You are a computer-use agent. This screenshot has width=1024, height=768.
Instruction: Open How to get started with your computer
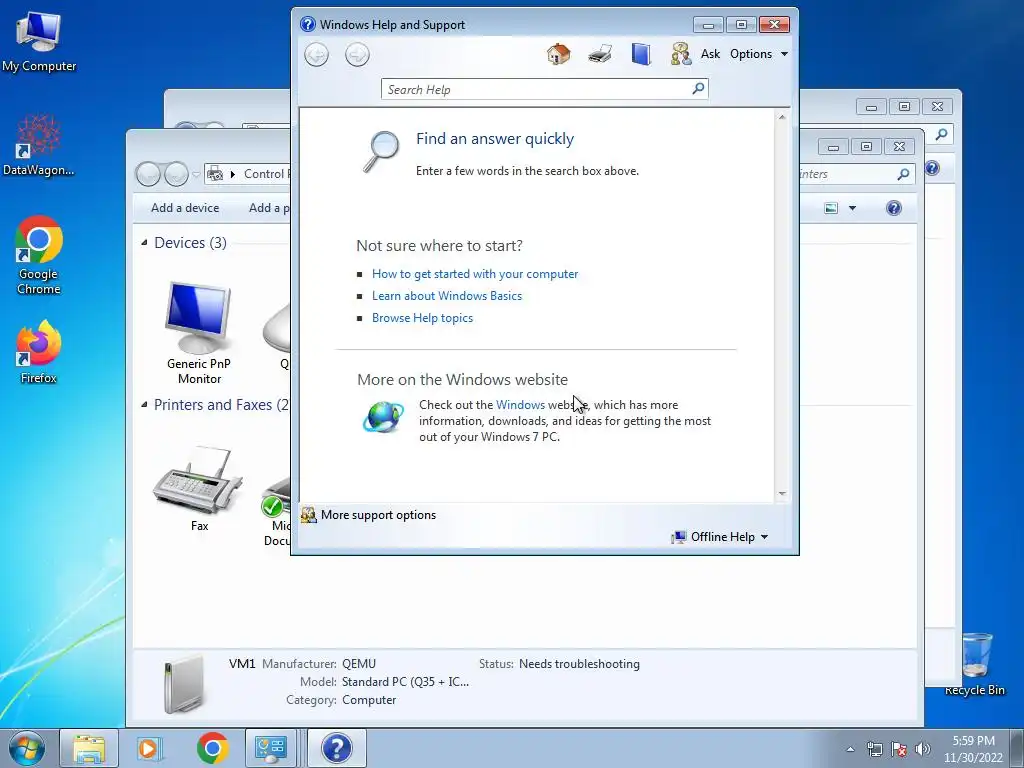point(475,274)
